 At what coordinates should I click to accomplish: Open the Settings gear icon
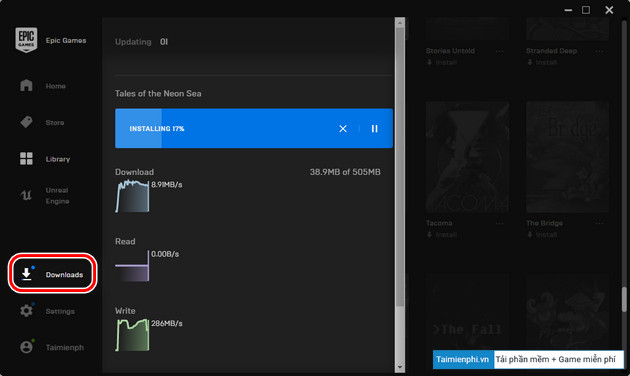tap(26, 311)
